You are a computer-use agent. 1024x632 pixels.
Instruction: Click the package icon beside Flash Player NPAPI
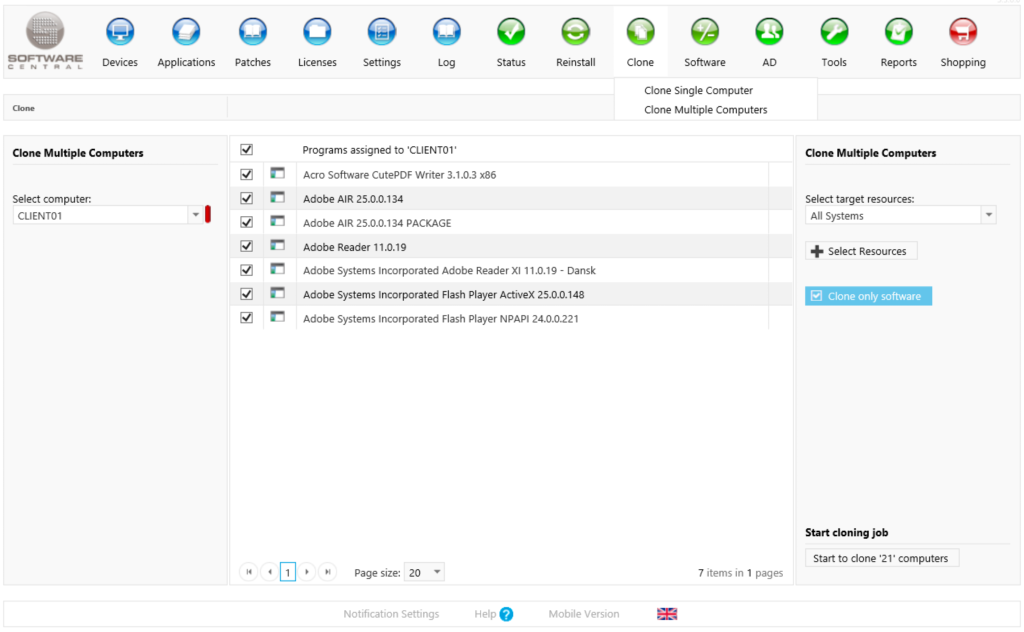tap(278, 317)
